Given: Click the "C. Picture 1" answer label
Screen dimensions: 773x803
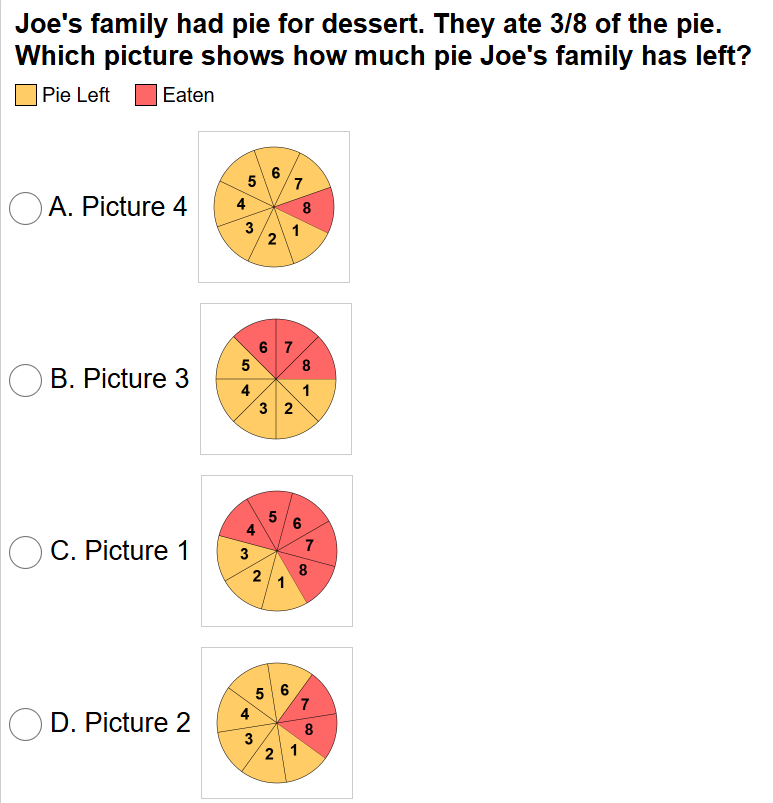Looking at the screenshot, I should coord(120,551).
